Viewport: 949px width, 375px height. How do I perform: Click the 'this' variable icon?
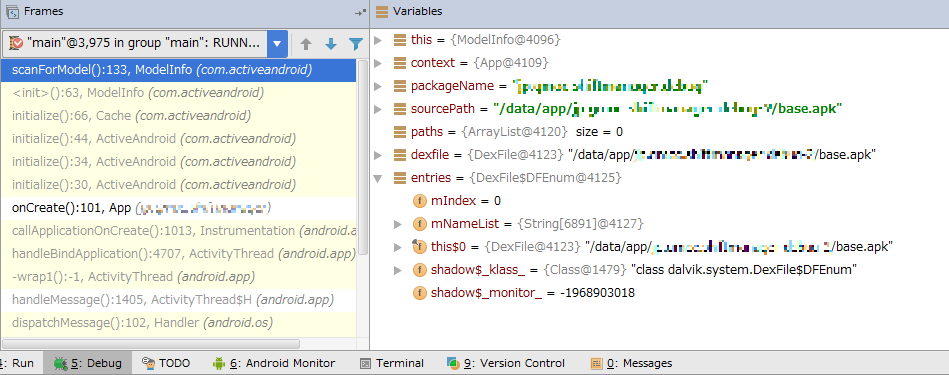point(399,40)
